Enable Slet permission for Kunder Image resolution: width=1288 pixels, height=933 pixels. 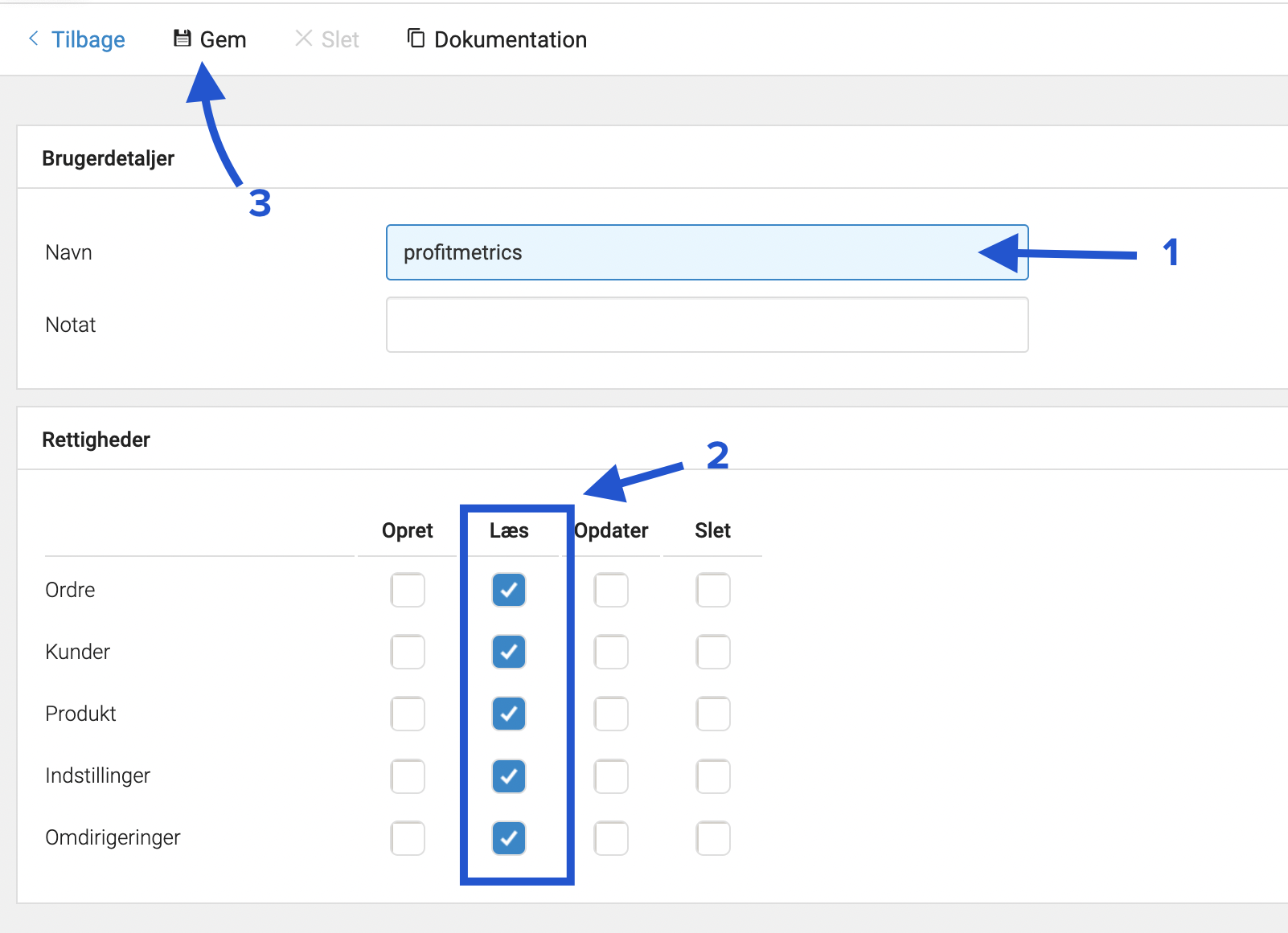coord(713,652)
